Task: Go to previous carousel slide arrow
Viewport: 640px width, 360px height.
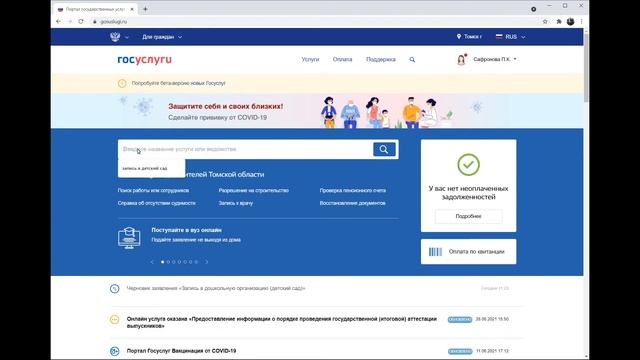Action: coord(152,262)
